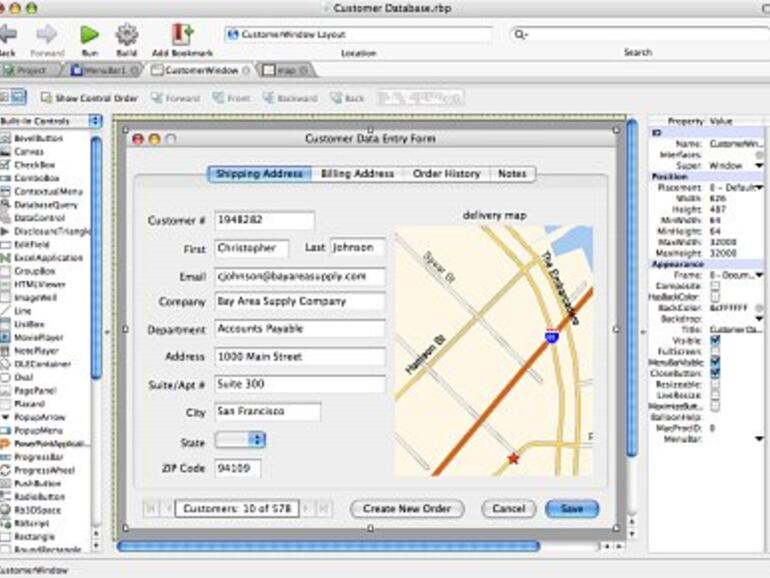The image size is (770, 578).
Task: Select the OLEContainer control icon
Action: [x=5, y=364]
